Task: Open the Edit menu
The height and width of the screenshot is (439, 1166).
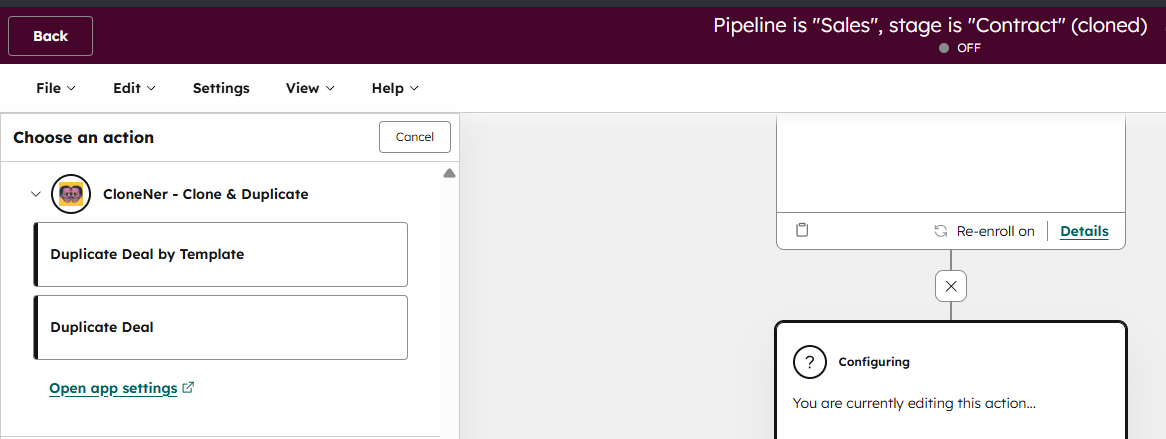Action: (x=134, y=88)
